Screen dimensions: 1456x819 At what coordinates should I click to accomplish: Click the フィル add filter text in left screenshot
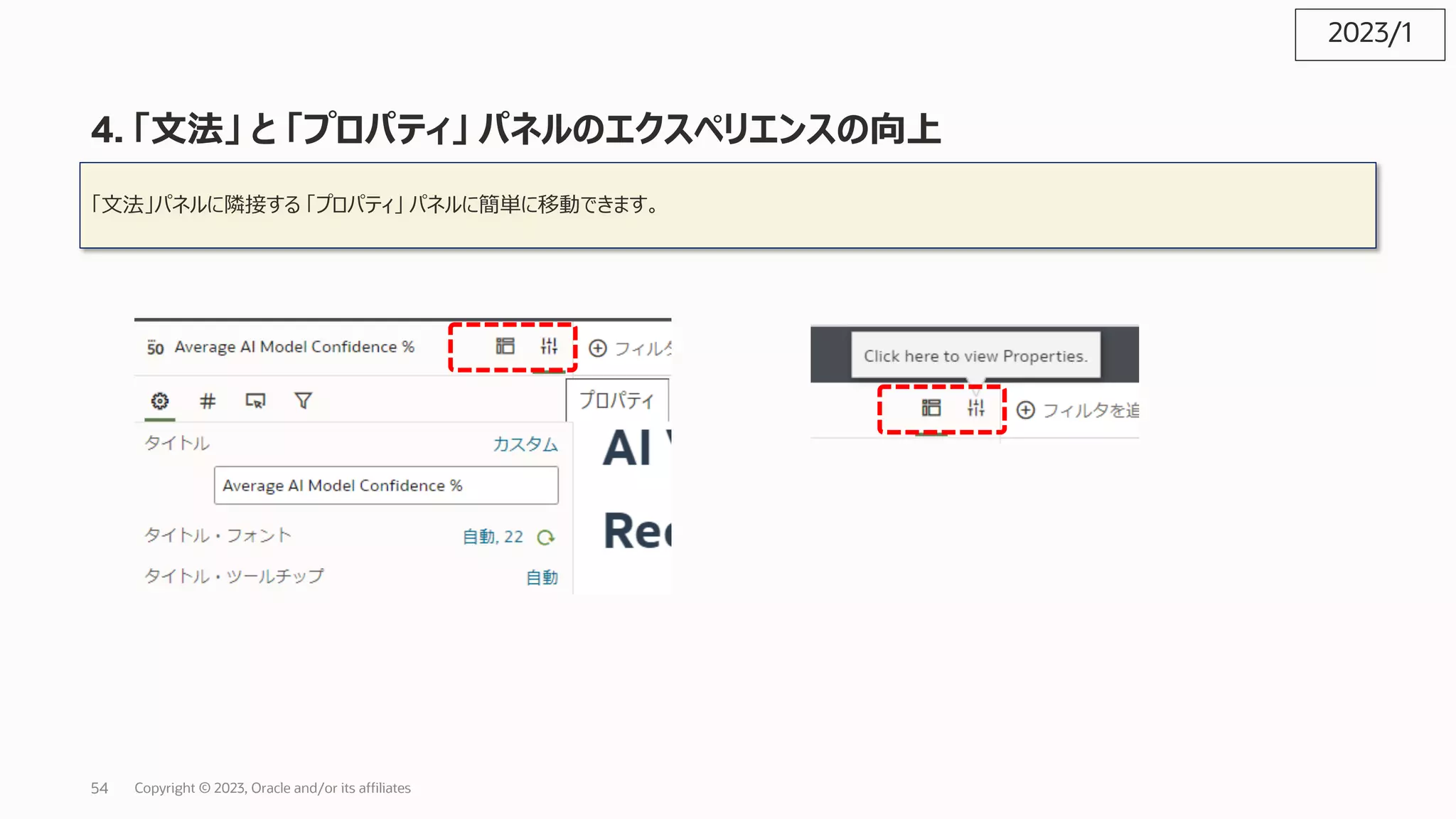[x=643, y=348]
